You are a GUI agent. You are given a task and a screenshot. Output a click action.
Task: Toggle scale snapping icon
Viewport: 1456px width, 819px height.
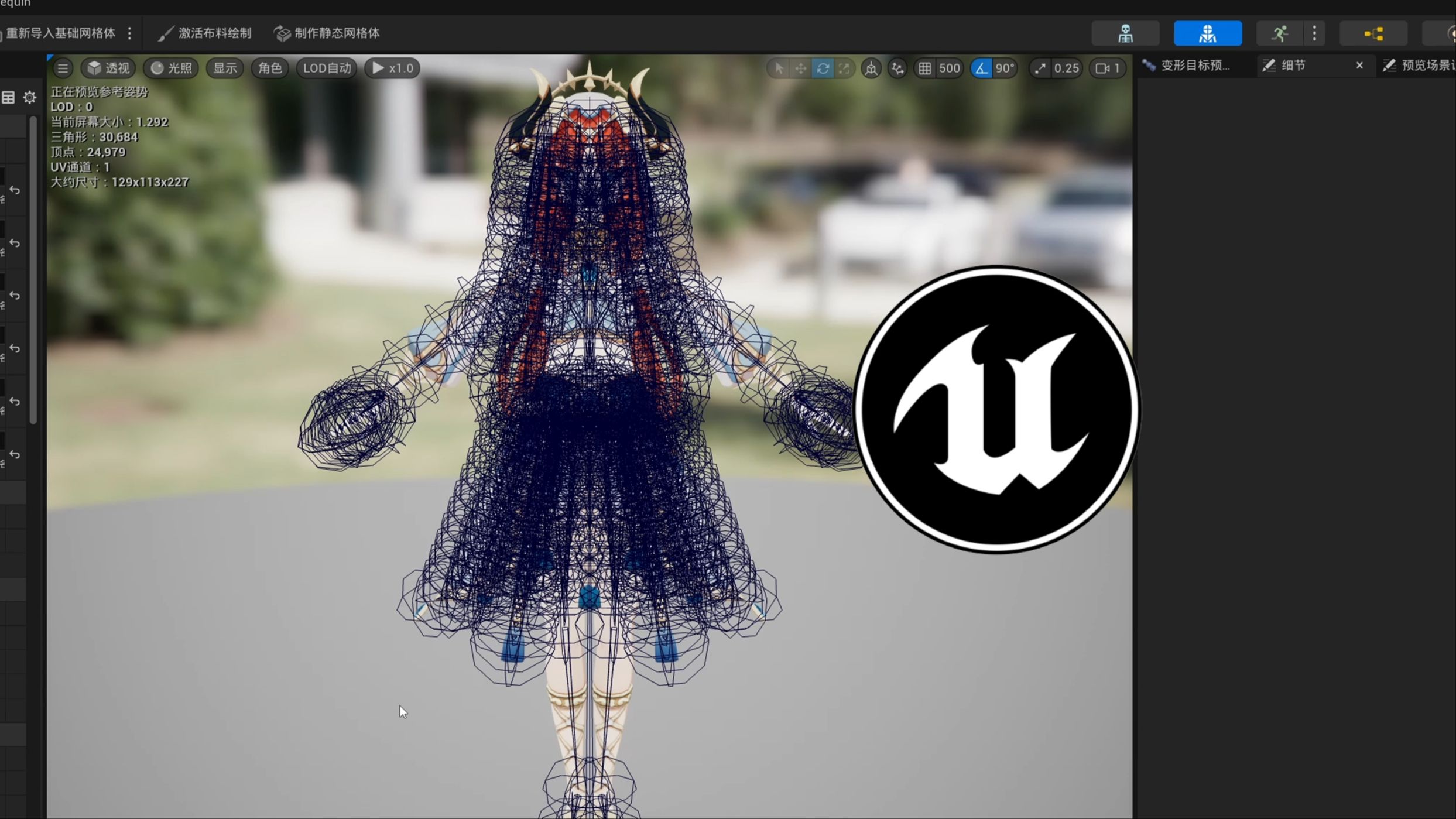coord(1040,68)
